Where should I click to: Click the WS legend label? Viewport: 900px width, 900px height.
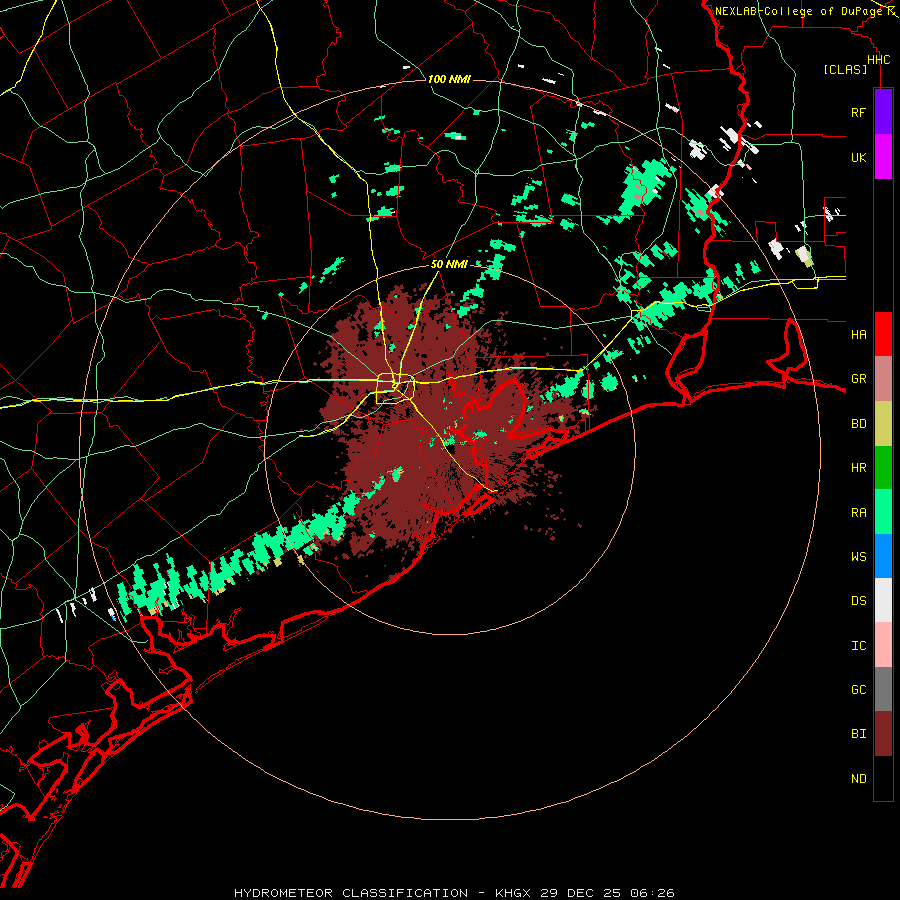coord(859,556)
